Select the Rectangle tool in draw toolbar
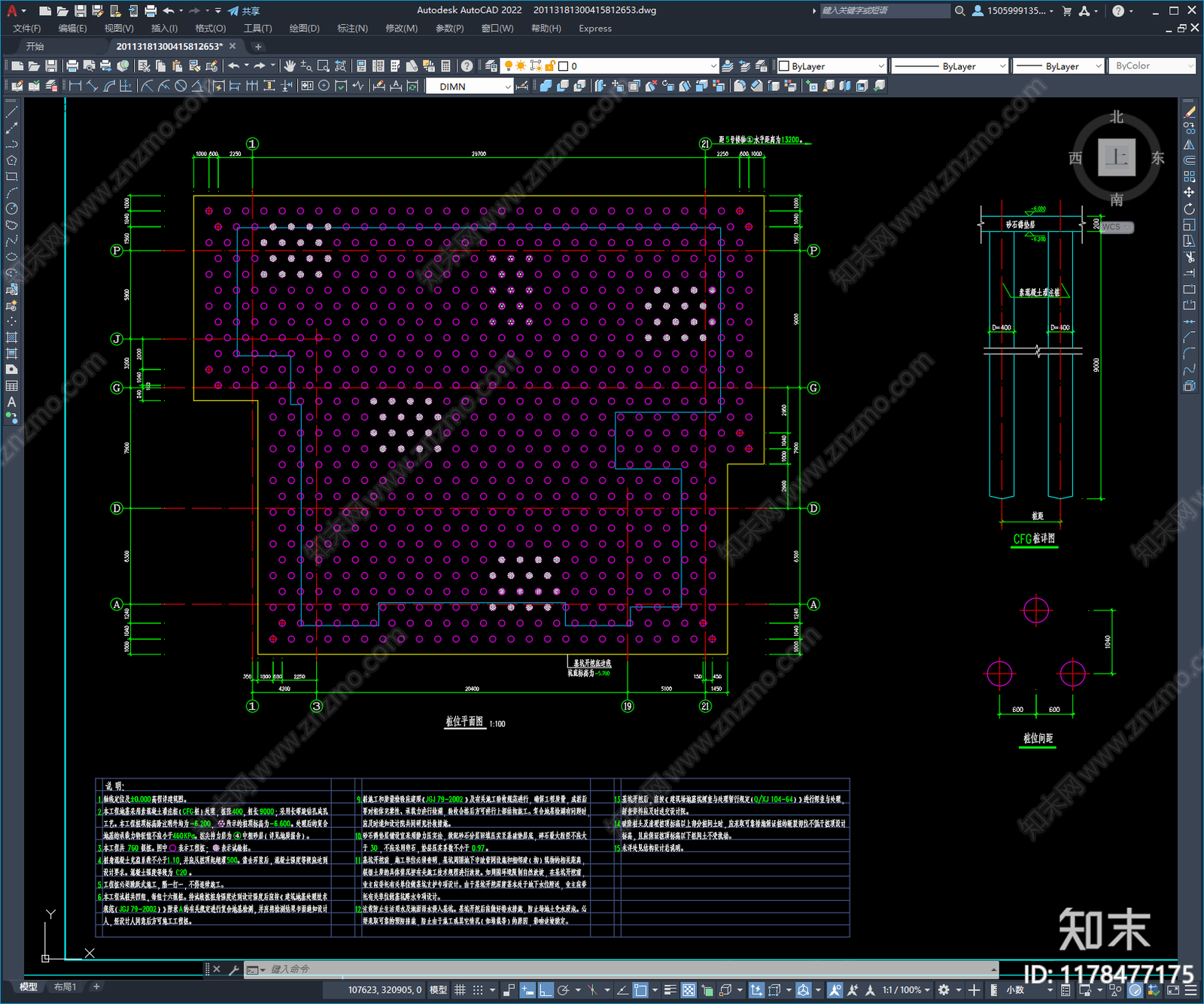Image resolution: width=1204 pixels, height=1004 pixels. [11, 177]
